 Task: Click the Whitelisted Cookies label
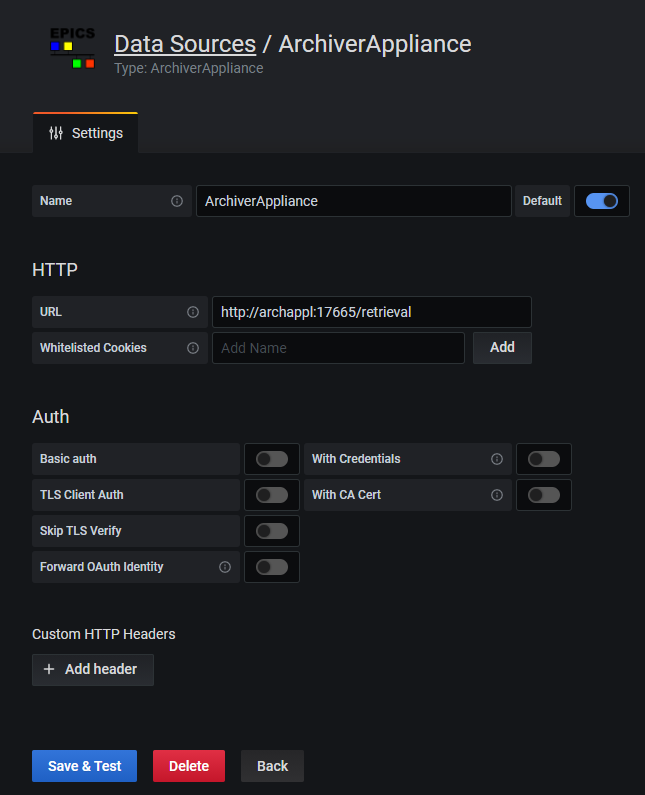[x=93, y=348]
